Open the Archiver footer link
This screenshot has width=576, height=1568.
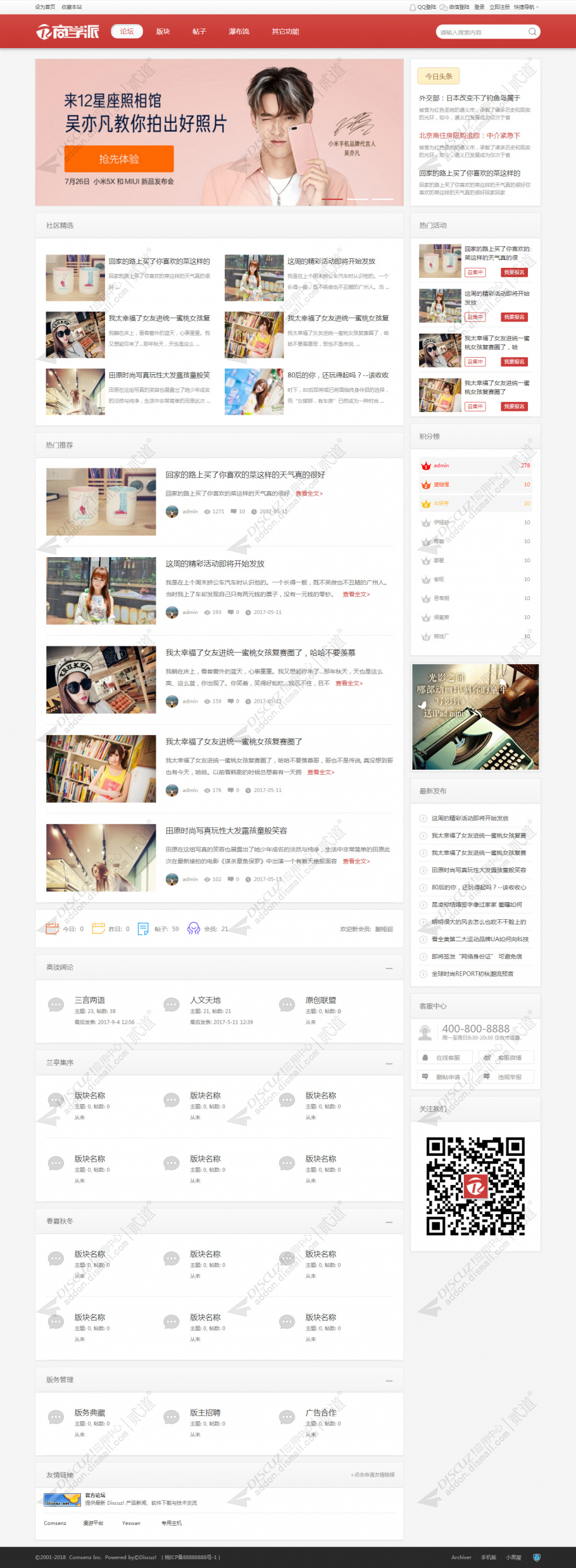461,1557
